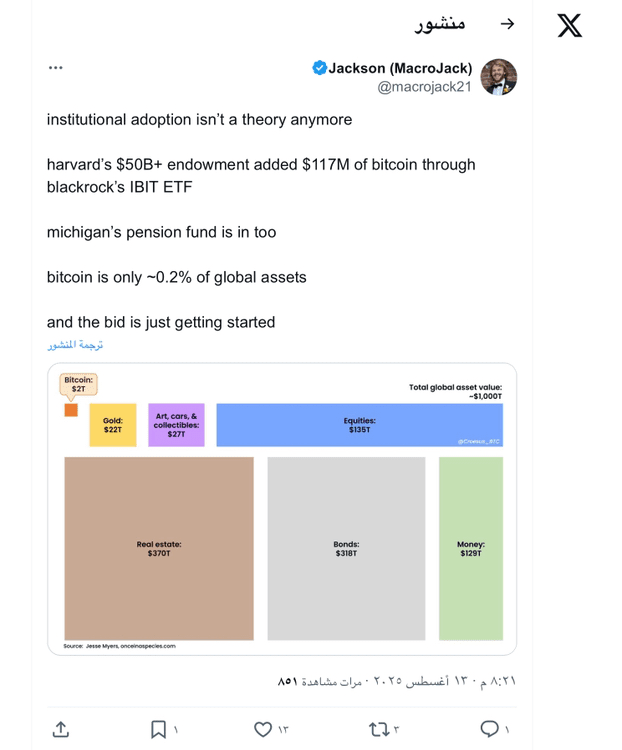Open the @macrojack21 handle link
The width and height of the screenshot is (622, 750).
tap(424, 87)
